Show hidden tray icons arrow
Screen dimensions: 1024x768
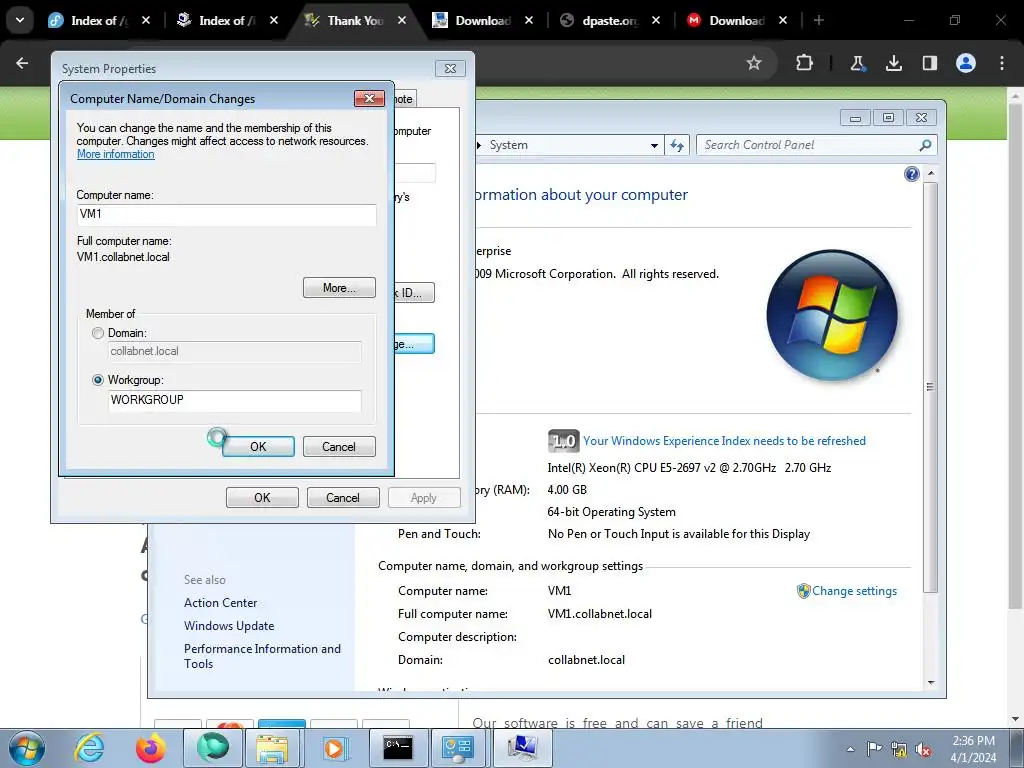click(x=850, y=749)
